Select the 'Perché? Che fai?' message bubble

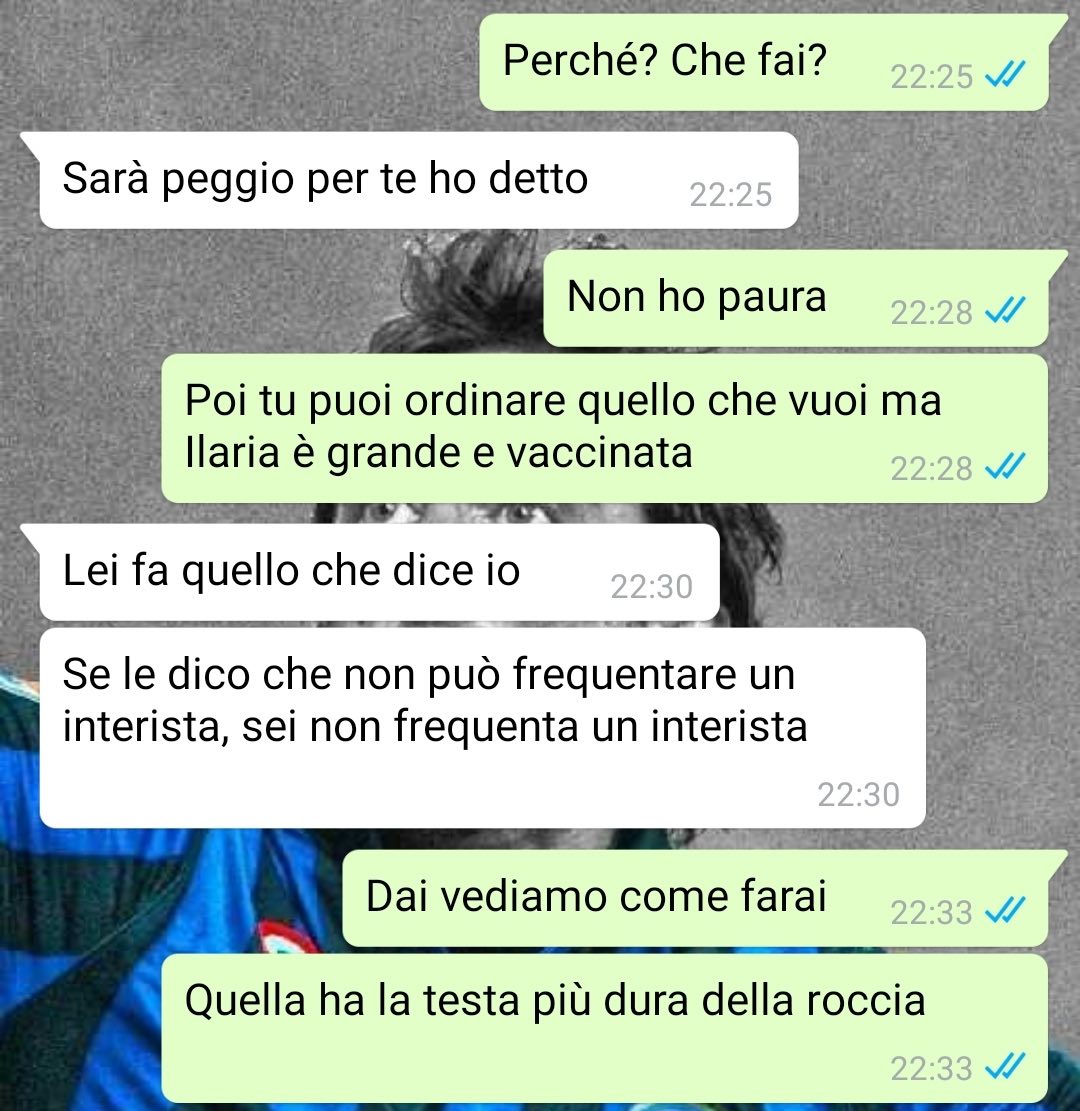764,62
